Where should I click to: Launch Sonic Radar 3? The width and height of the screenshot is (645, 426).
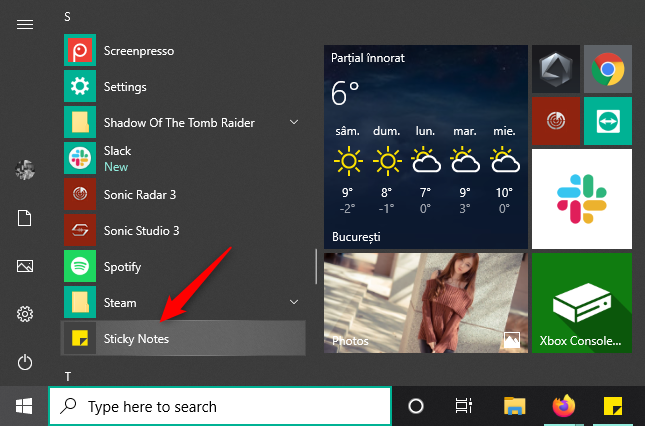(x=141, y=194)
